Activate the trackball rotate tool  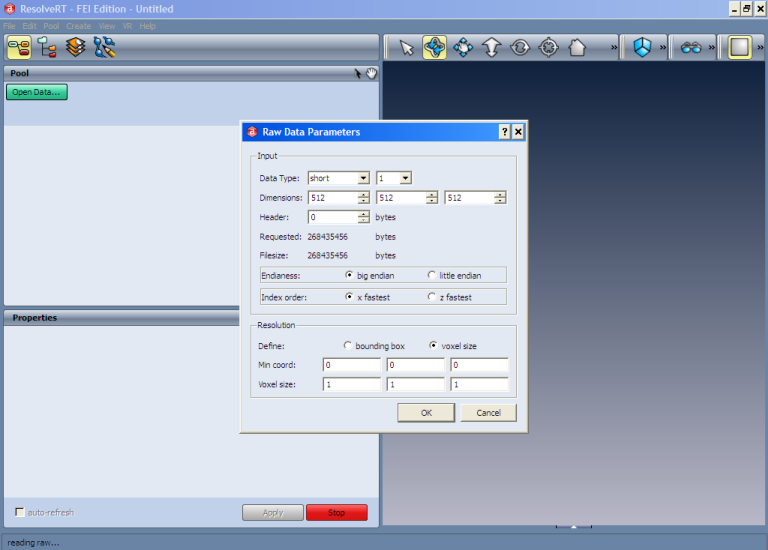pos(435,47)
